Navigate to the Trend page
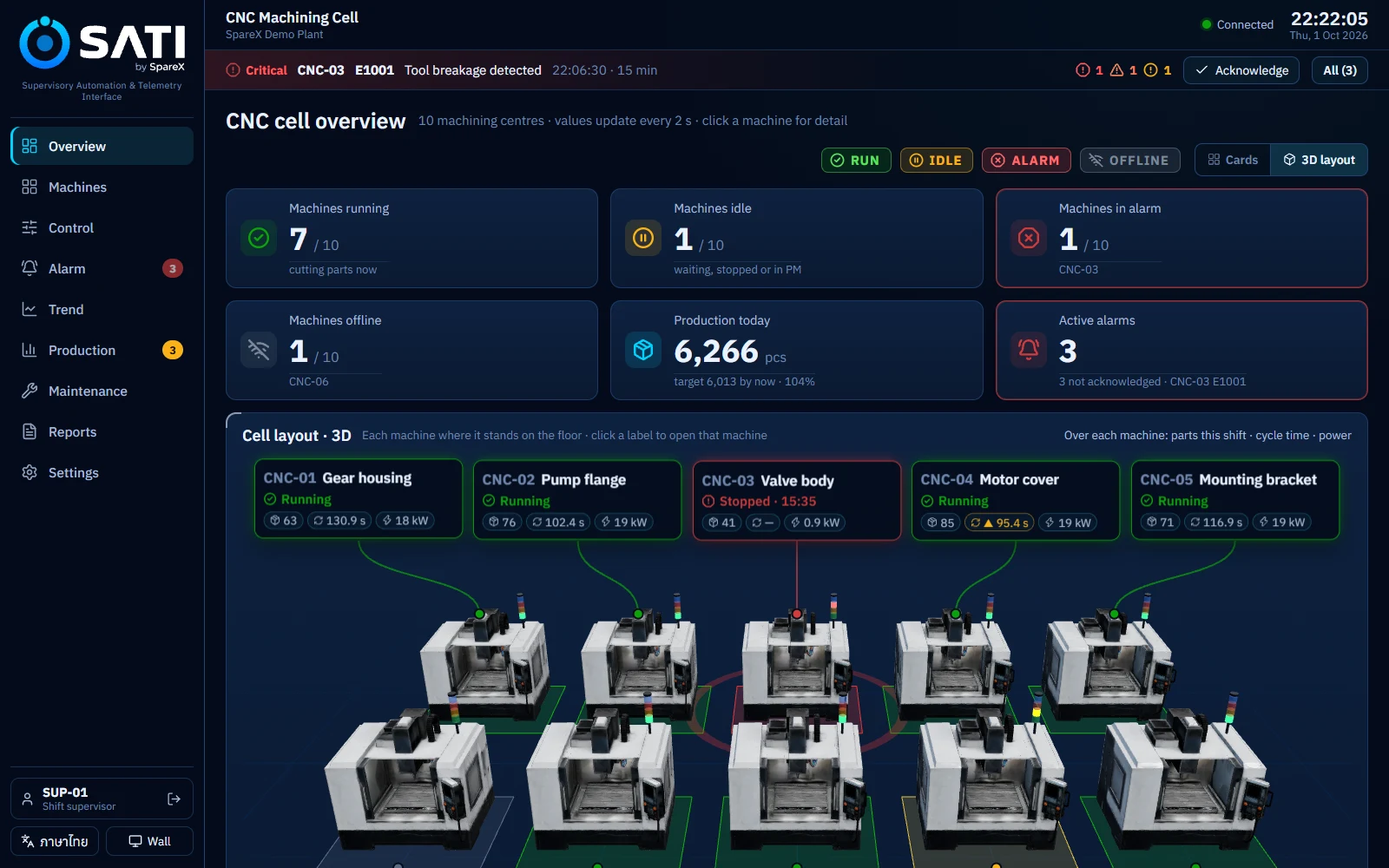The image size is (1389, 868). (x=102, y=309)
